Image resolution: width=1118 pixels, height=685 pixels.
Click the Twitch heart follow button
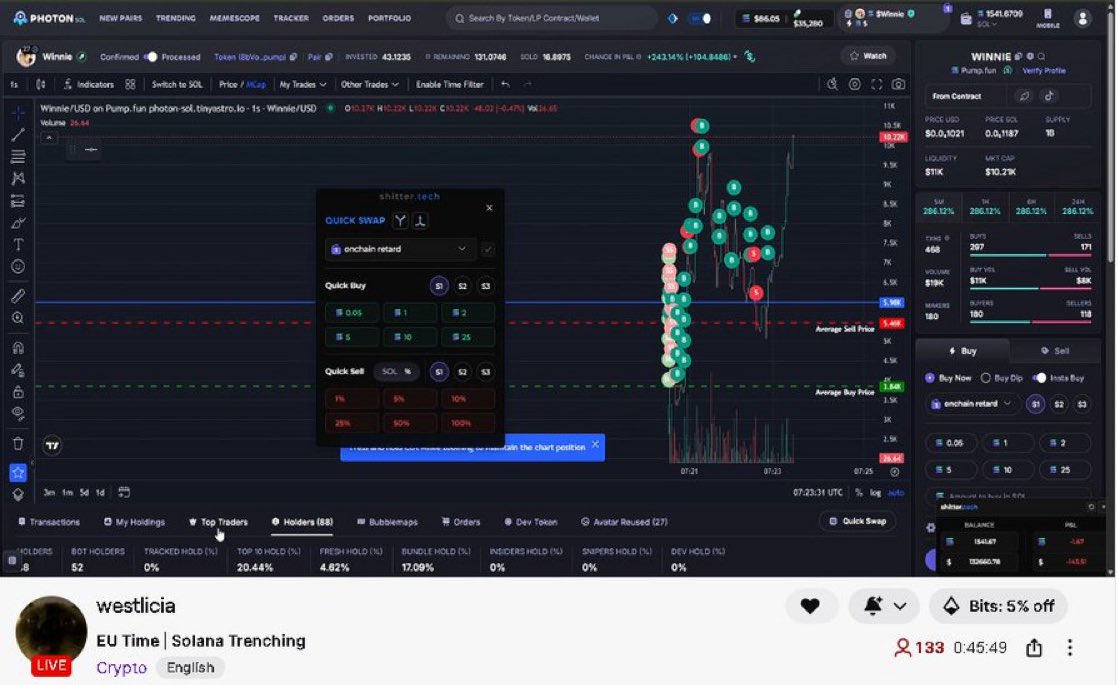(x=809, y=606)
